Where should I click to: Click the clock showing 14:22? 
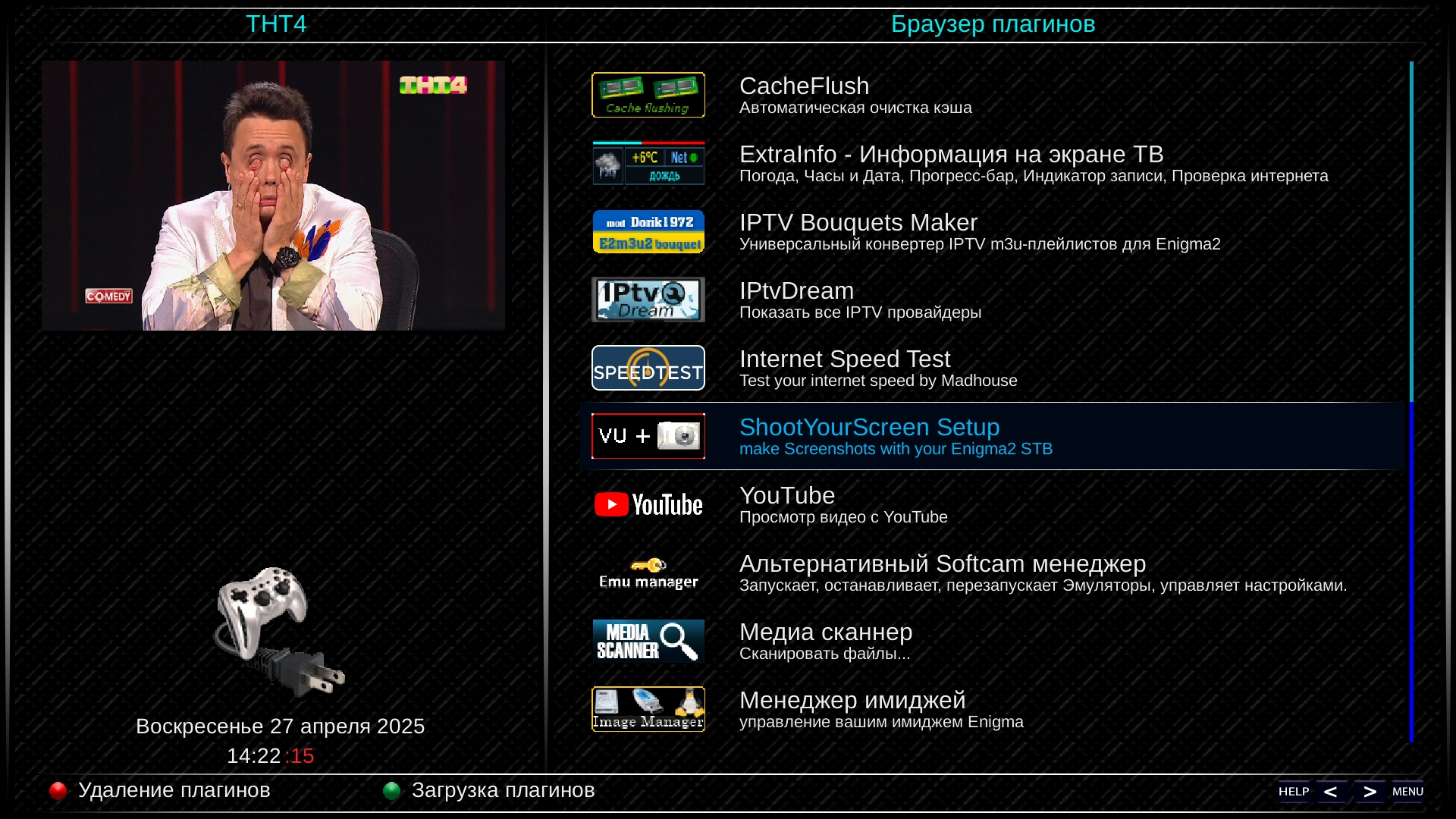point(254,756)
